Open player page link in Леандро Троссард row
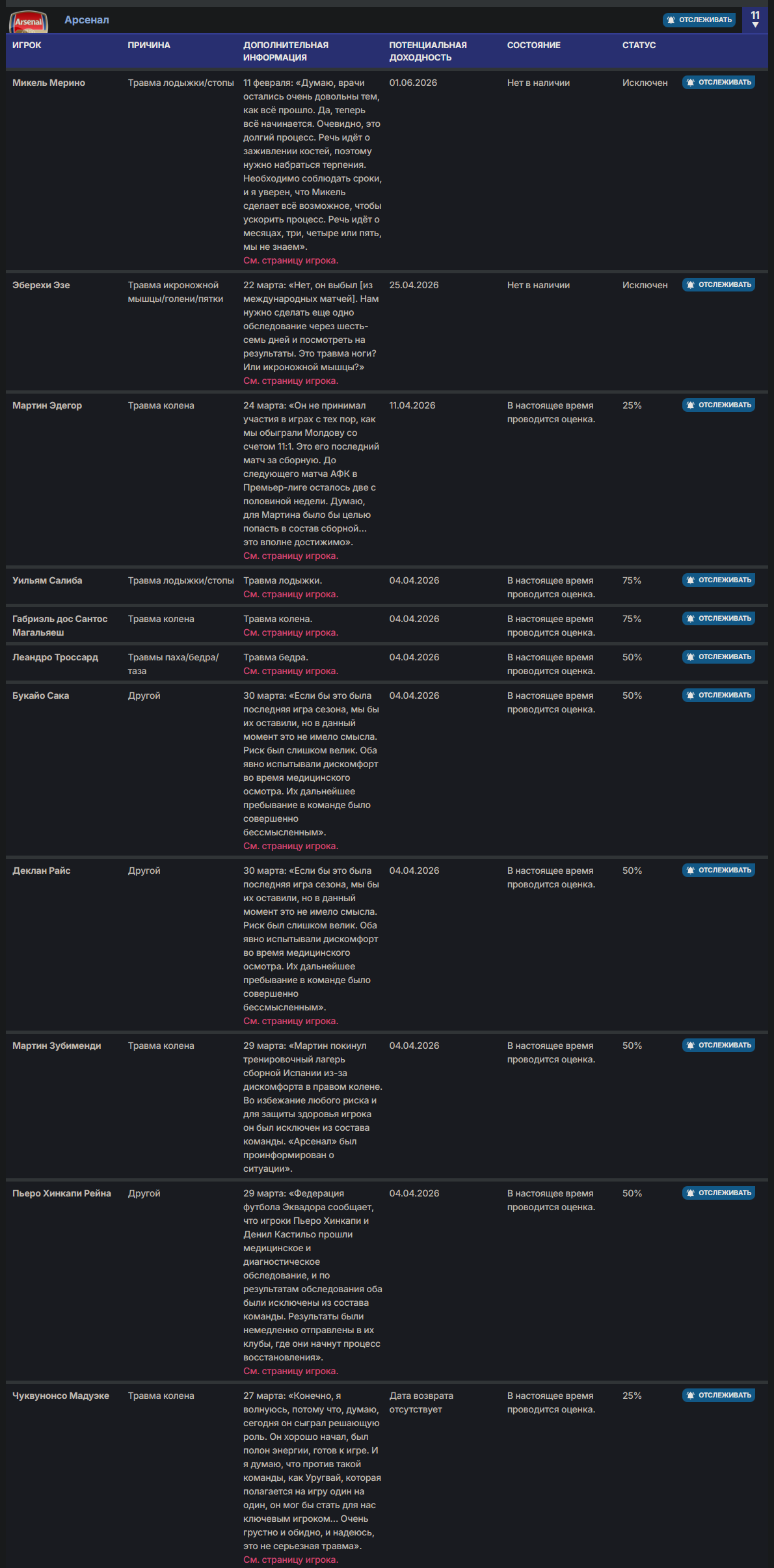 291,671
